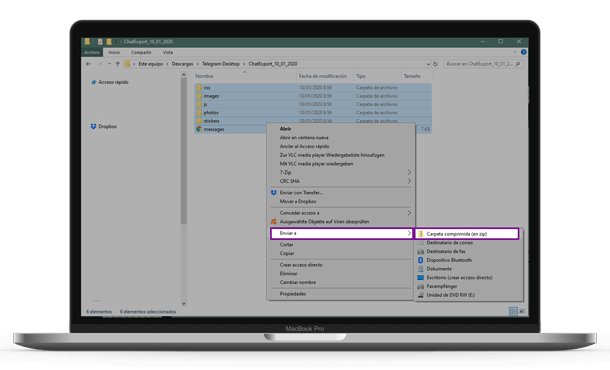Image resolution: width=610 pixels, height=370 pixels.
Task: Expand the Conceder acceso a submenu
Action: point(340,213)
